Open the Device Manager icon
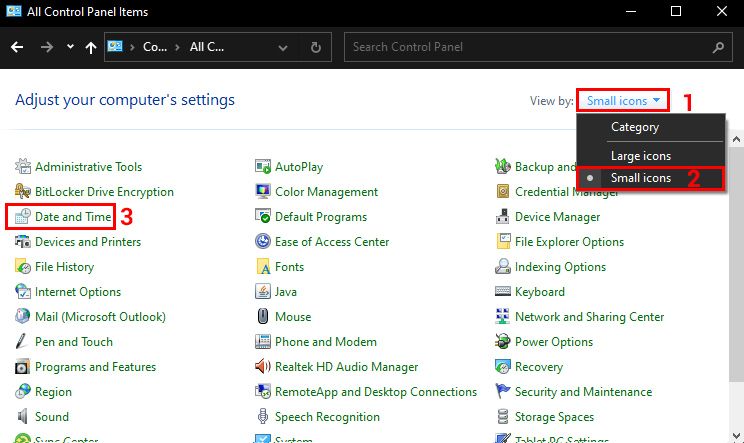 [502, 217]
